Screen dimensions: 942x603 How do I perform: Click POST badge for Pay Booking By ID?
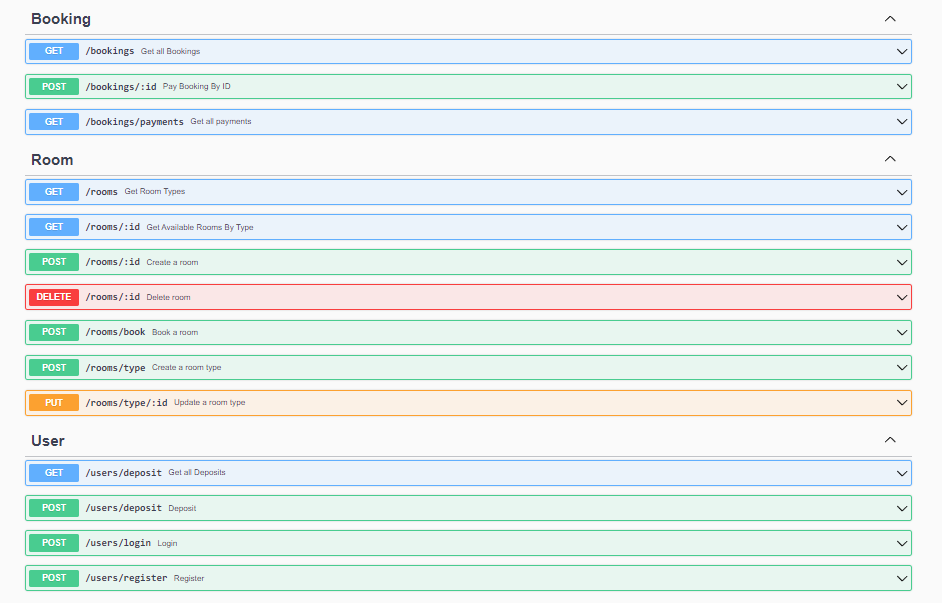point(54,86)
